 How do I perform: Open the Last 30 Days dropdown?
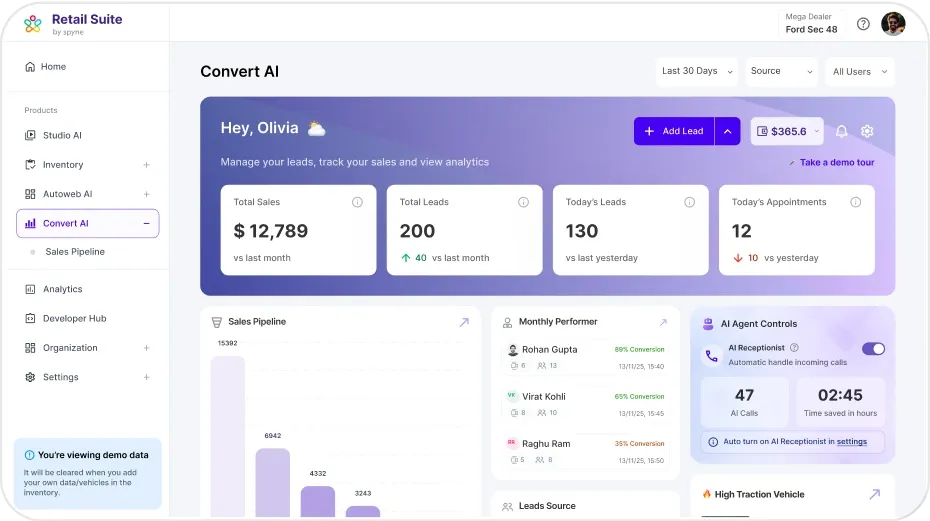click(x=697, y=71)
